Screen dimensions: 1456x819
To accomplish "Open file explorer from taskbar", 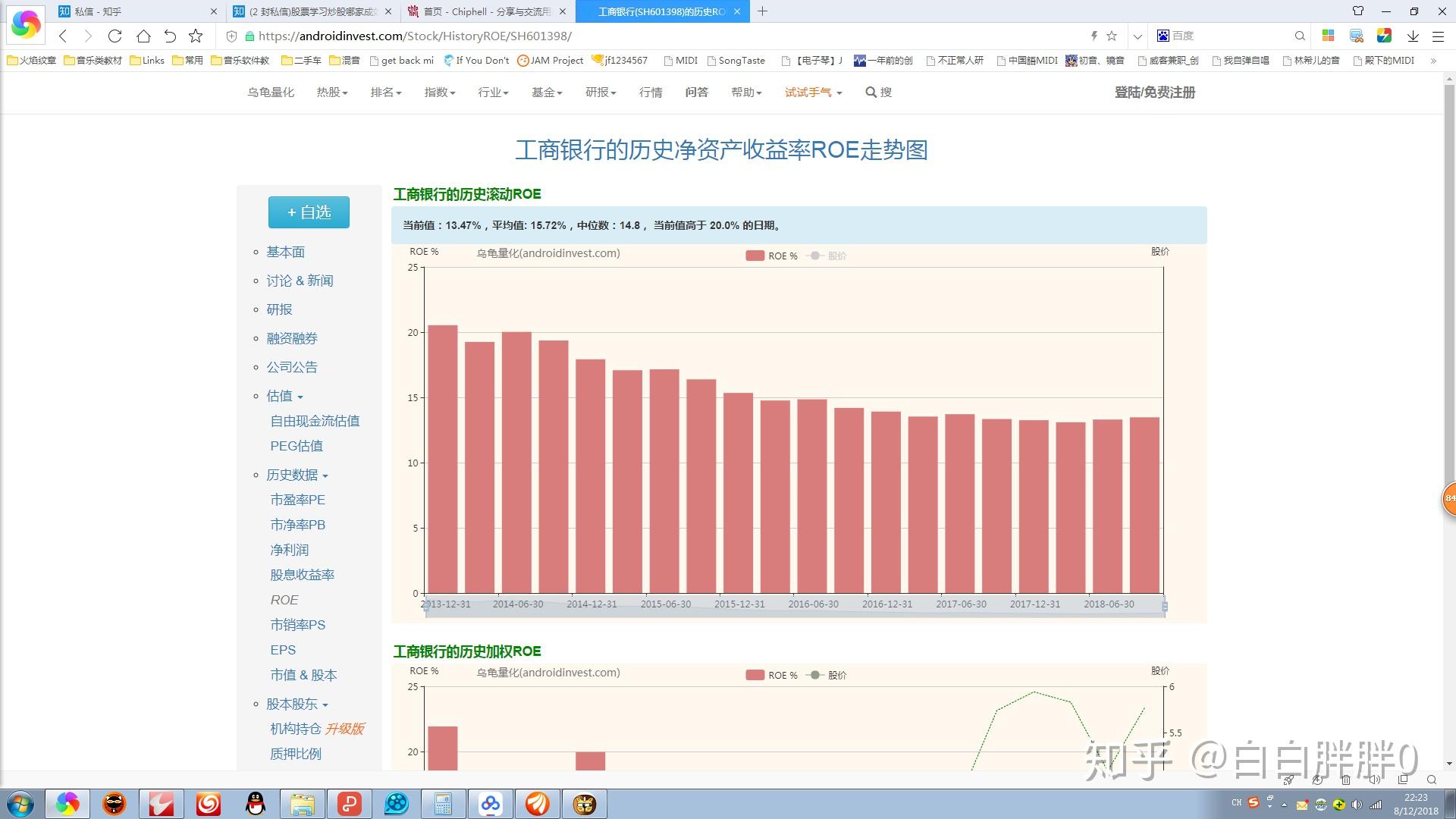I will click(x=303, y=804).
